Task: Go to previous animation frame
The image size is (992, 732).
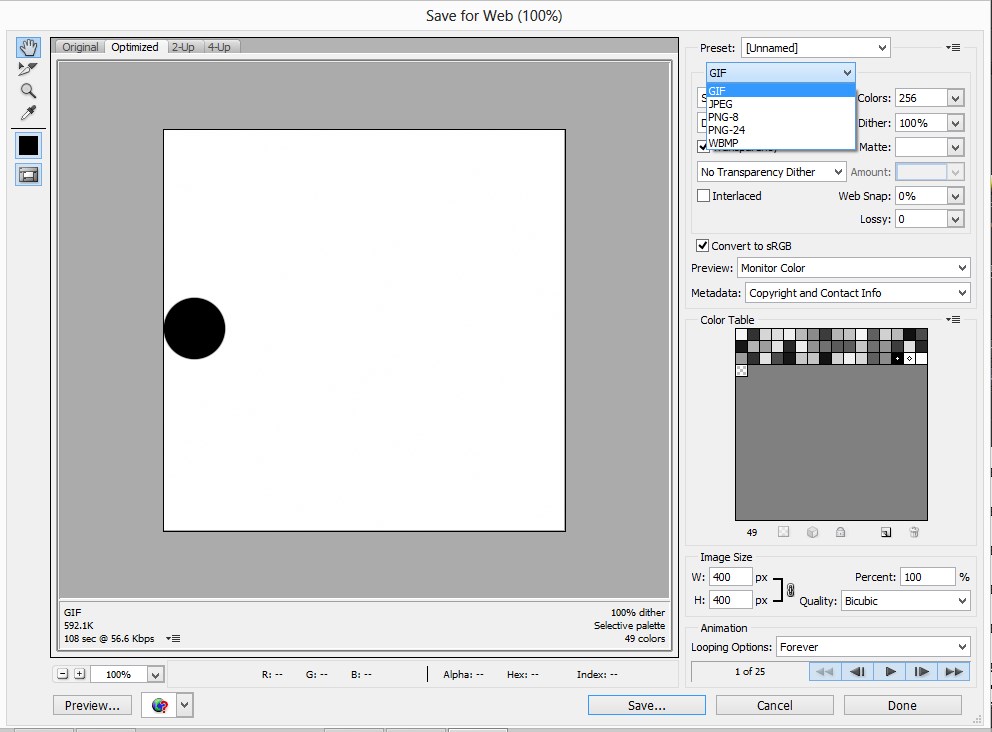Action: tap(857, 671)
